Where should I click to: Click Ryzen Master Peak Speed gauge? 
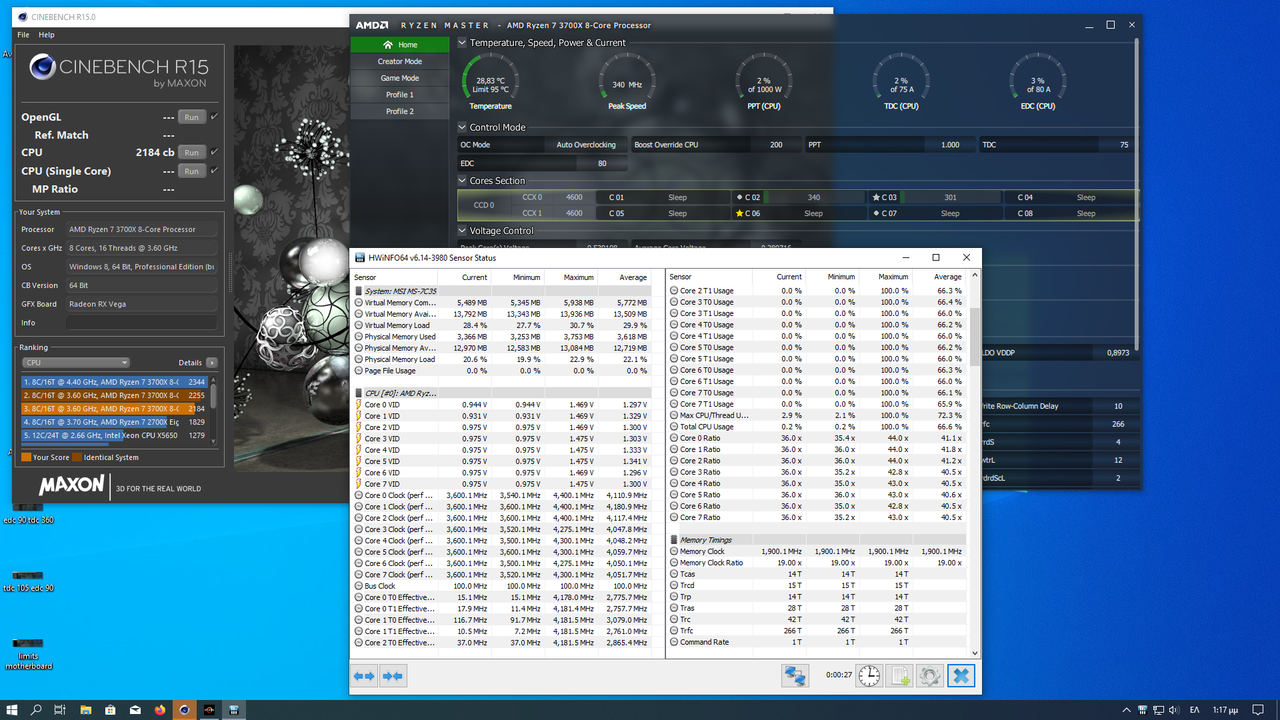(627, 82)
